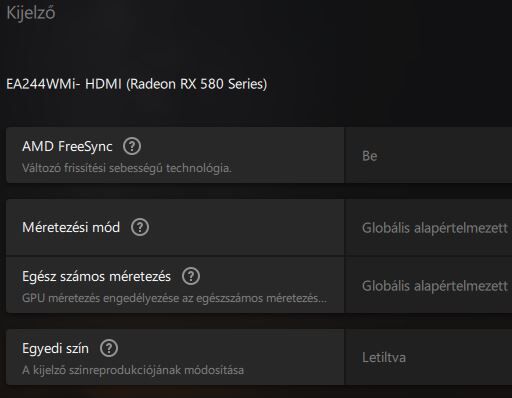Select the Egész számos méretezés label
Screen dimensions: 512x398
tap(96, 276)
